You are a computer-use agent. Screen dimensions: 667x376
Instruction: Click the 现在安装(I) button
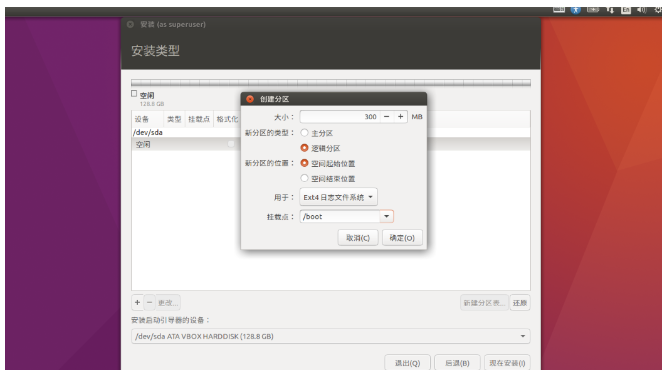507,363
